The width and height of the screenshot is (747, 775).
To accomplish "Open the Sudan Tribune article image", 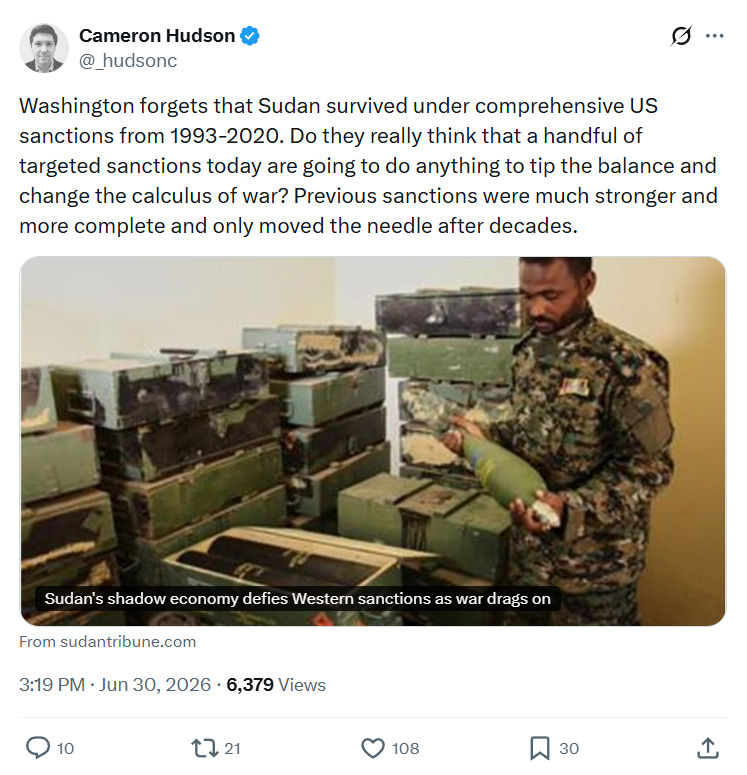I will 373,441.
